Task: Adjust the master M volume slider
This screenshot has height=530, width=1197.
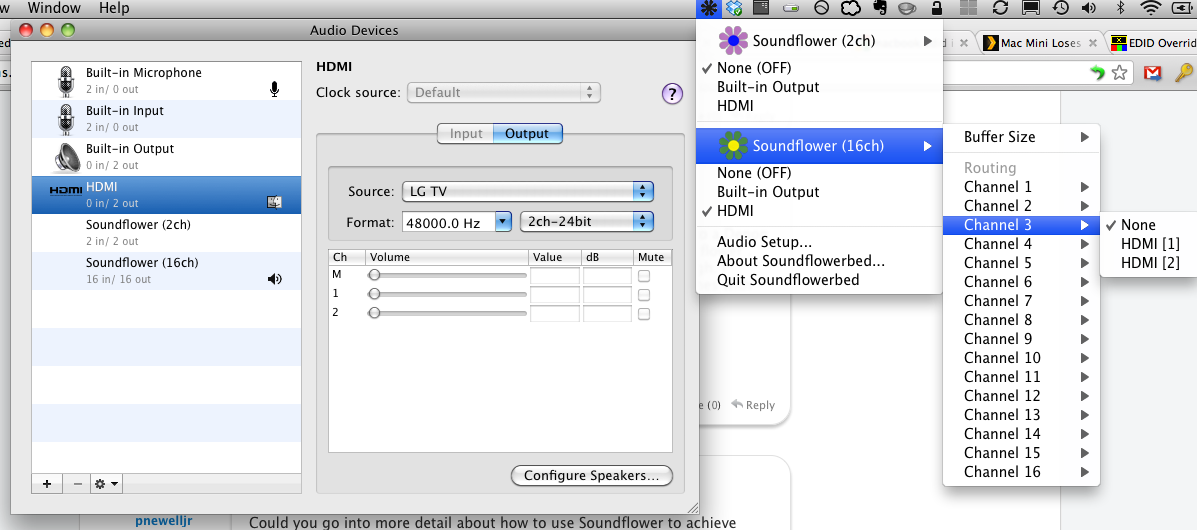Action: point(447,275)
